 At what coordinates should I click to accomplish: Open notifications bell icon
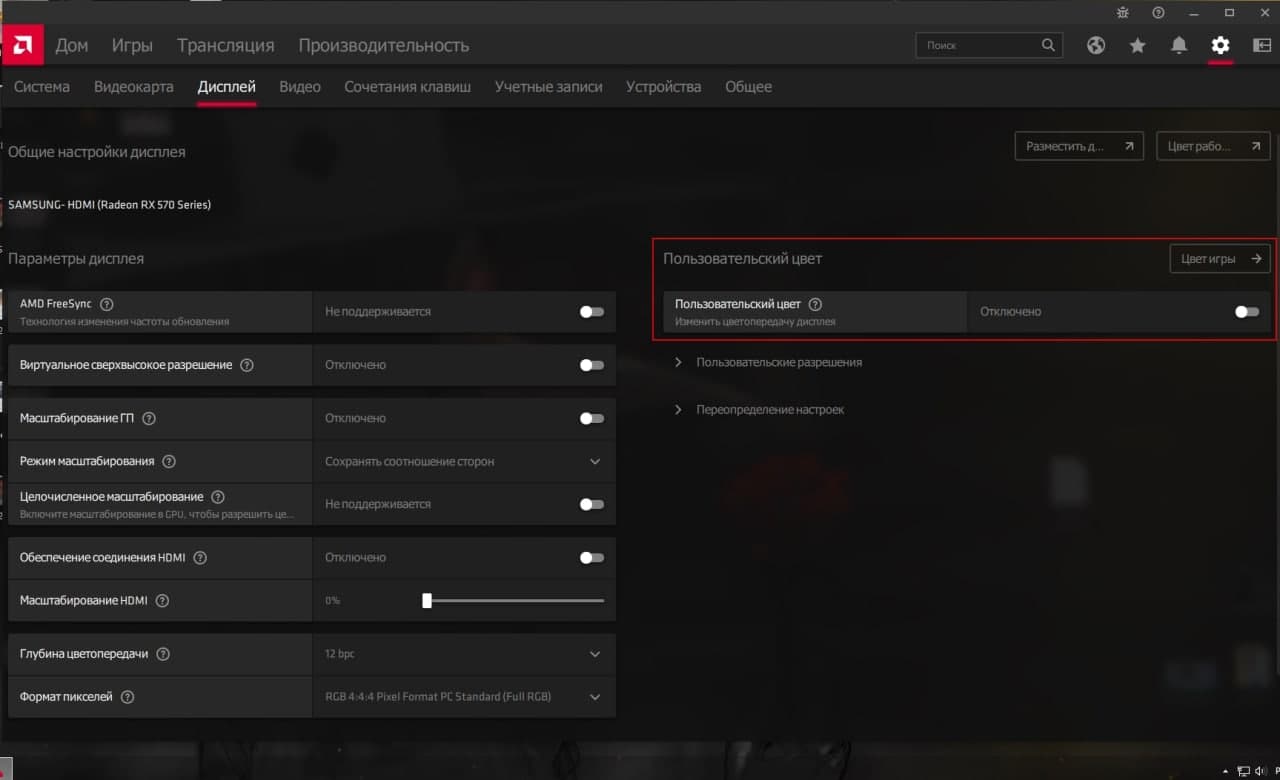pyautogui.click(x=1179, y=45)
